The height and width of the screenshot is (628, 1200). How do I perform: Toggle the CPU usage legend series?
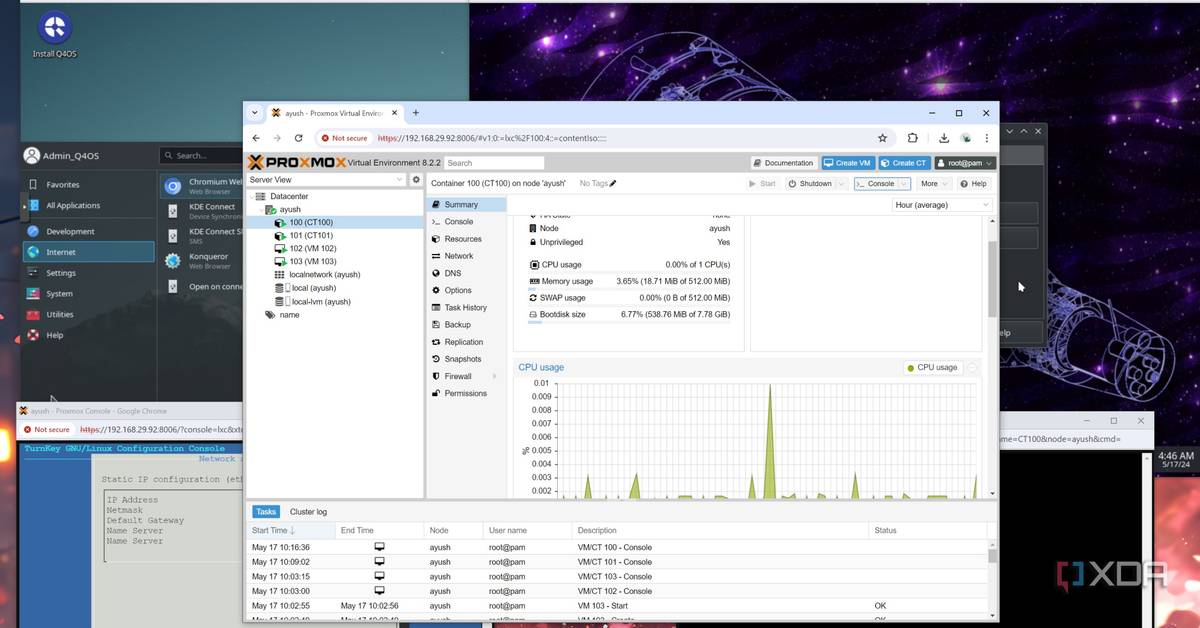coord(931,368)
